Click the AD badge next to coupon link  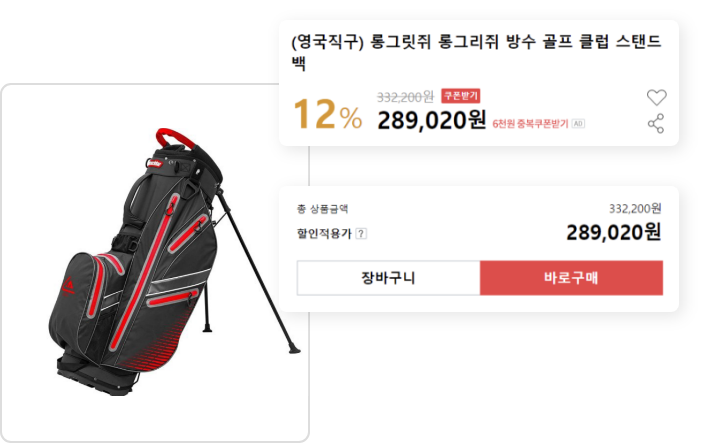coord(578,124)
